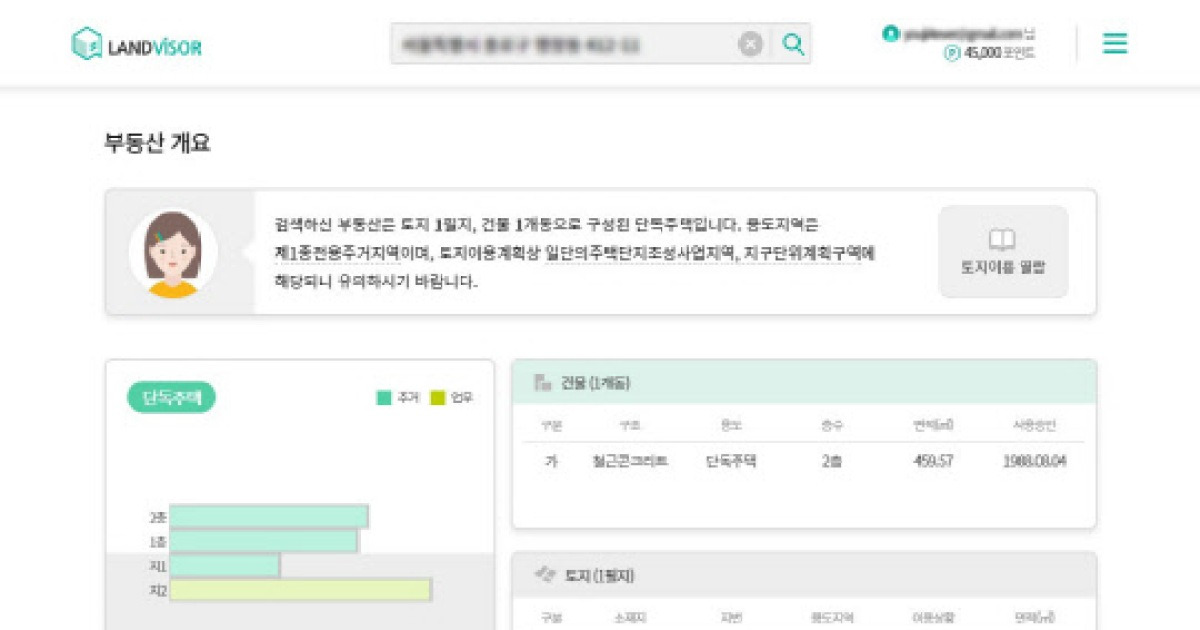Click 459.57 area value
Image resolution: width=1200 pixels, height=630 pixels.
(933, 461)
